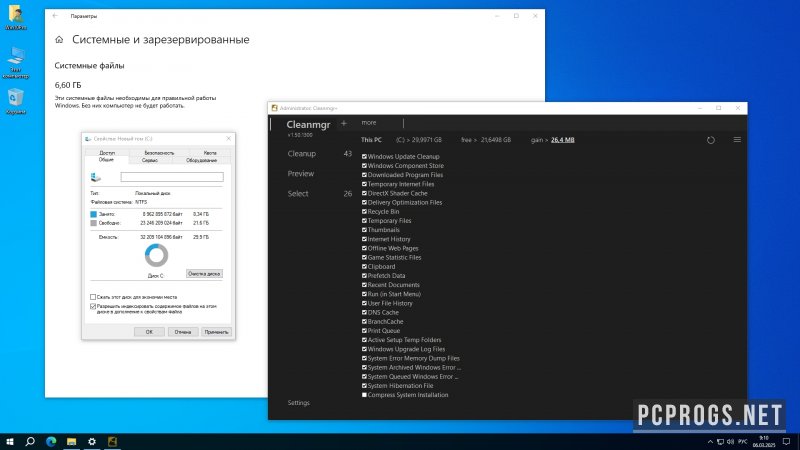Click the disk usage donut chart
The image size is (800, 450).
156,255
